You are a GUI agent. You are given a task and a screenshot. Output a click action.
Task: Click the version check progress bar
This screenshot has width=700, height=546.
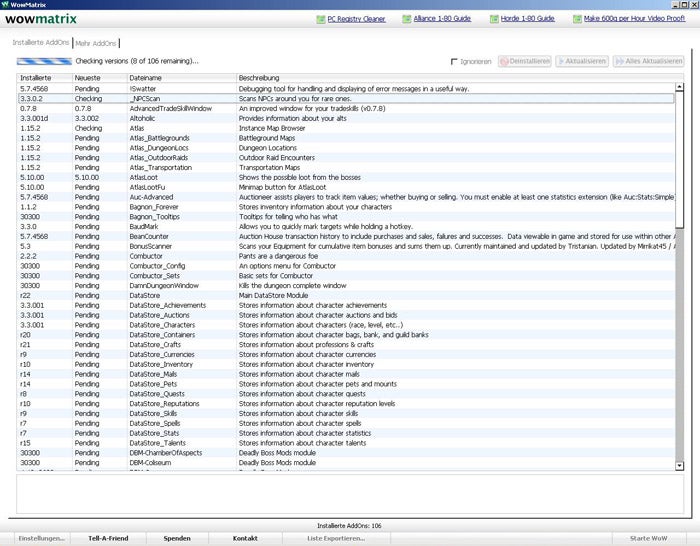(x=44, y=61)
